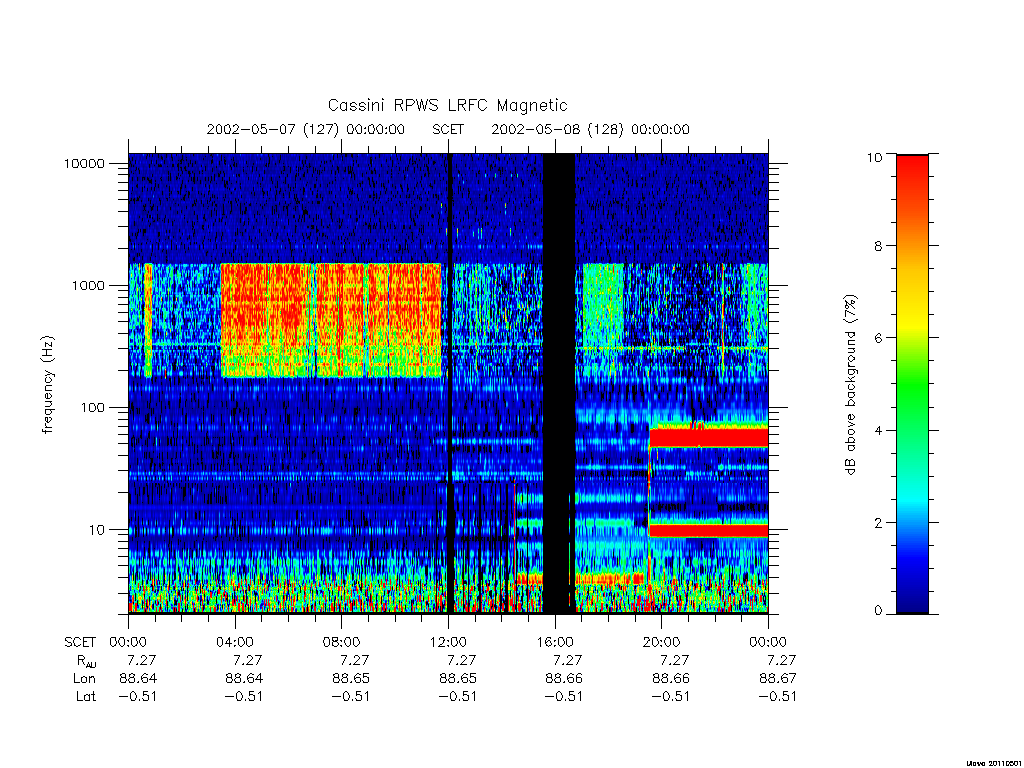This screenshot has width=1024, height=768.
Task: Click the colorbar tick label '8'
Action: [877, 246]
